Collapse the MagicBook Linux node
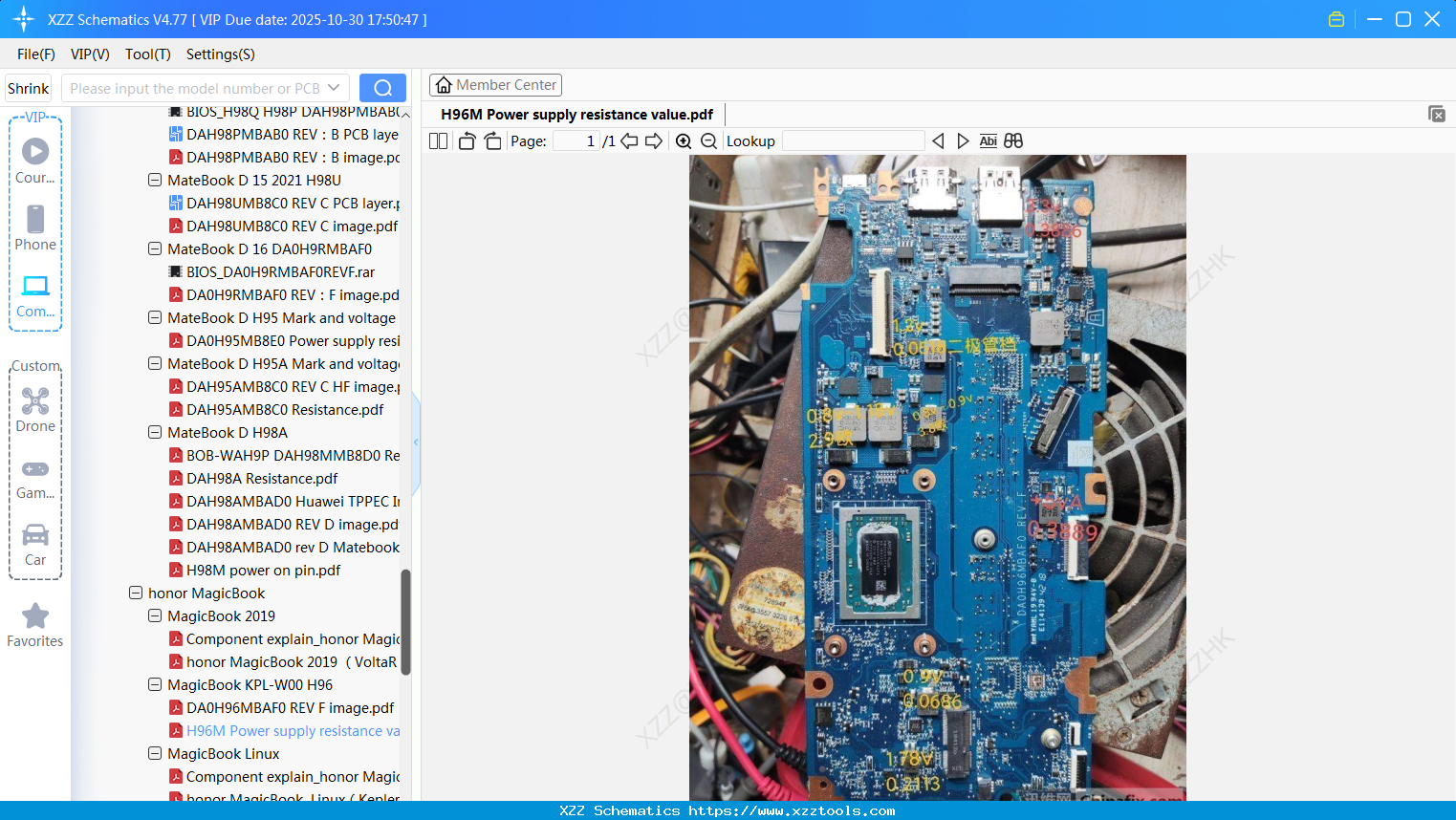This screenshot has width=1456, height=820. [155, 753]
